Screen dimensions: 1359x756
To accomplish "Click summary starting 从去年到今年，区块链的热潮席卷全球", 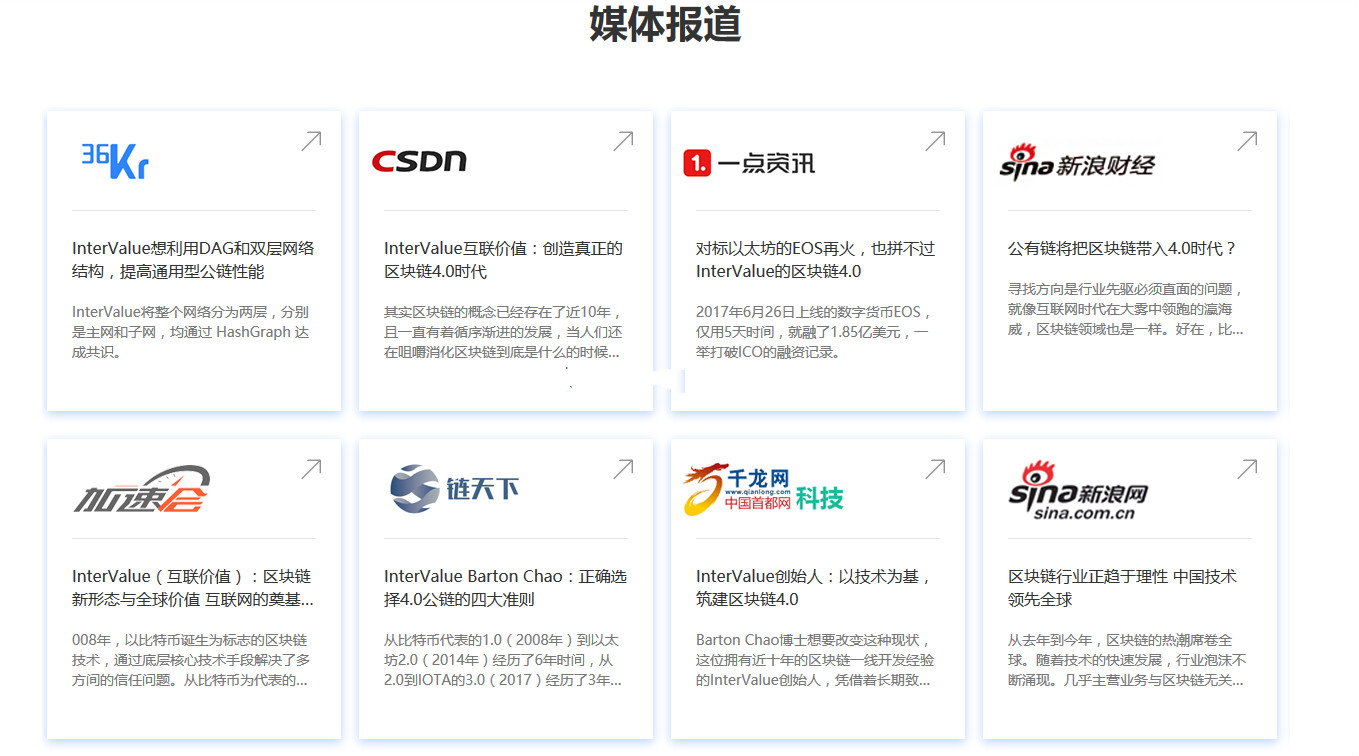I will point(1127,660).
